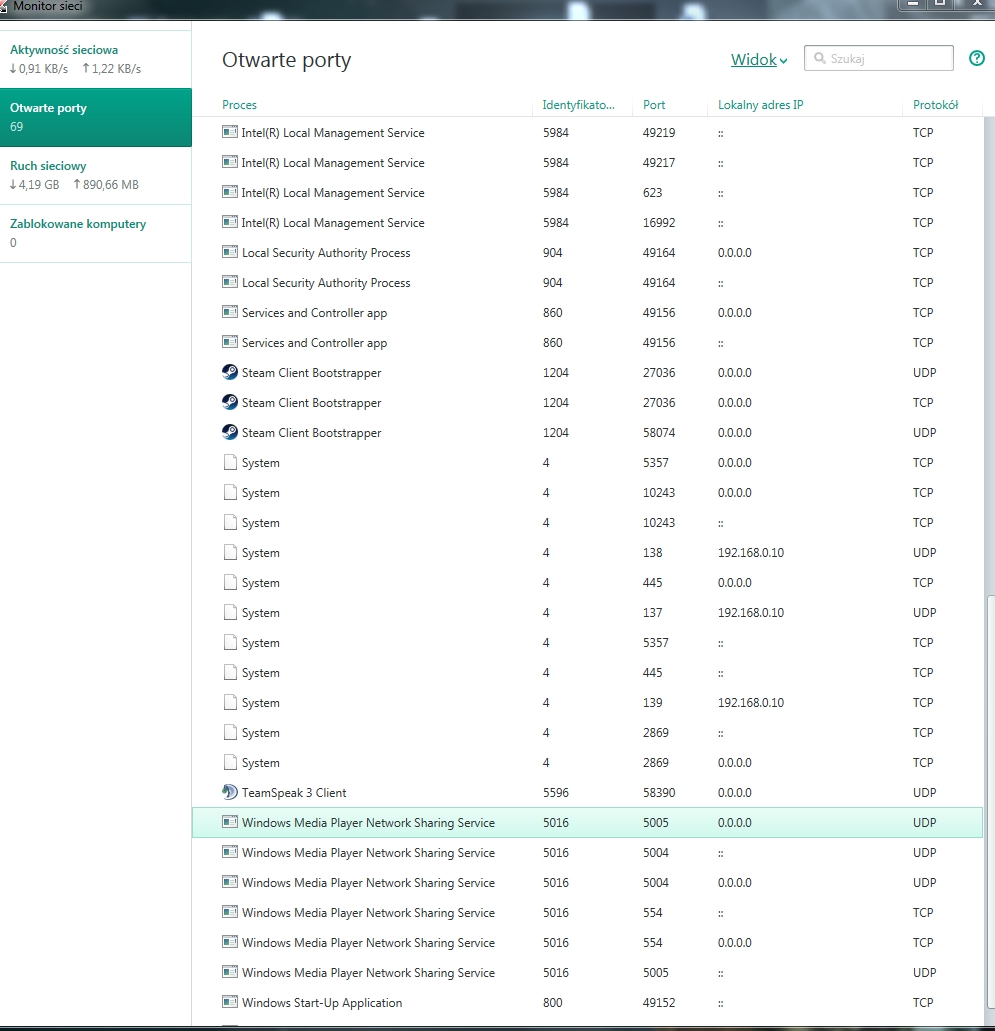The height and width of the screenshot is (1031, 995).
Task: Select the TeamSpeak 3 Client process name
Action: 294,792
